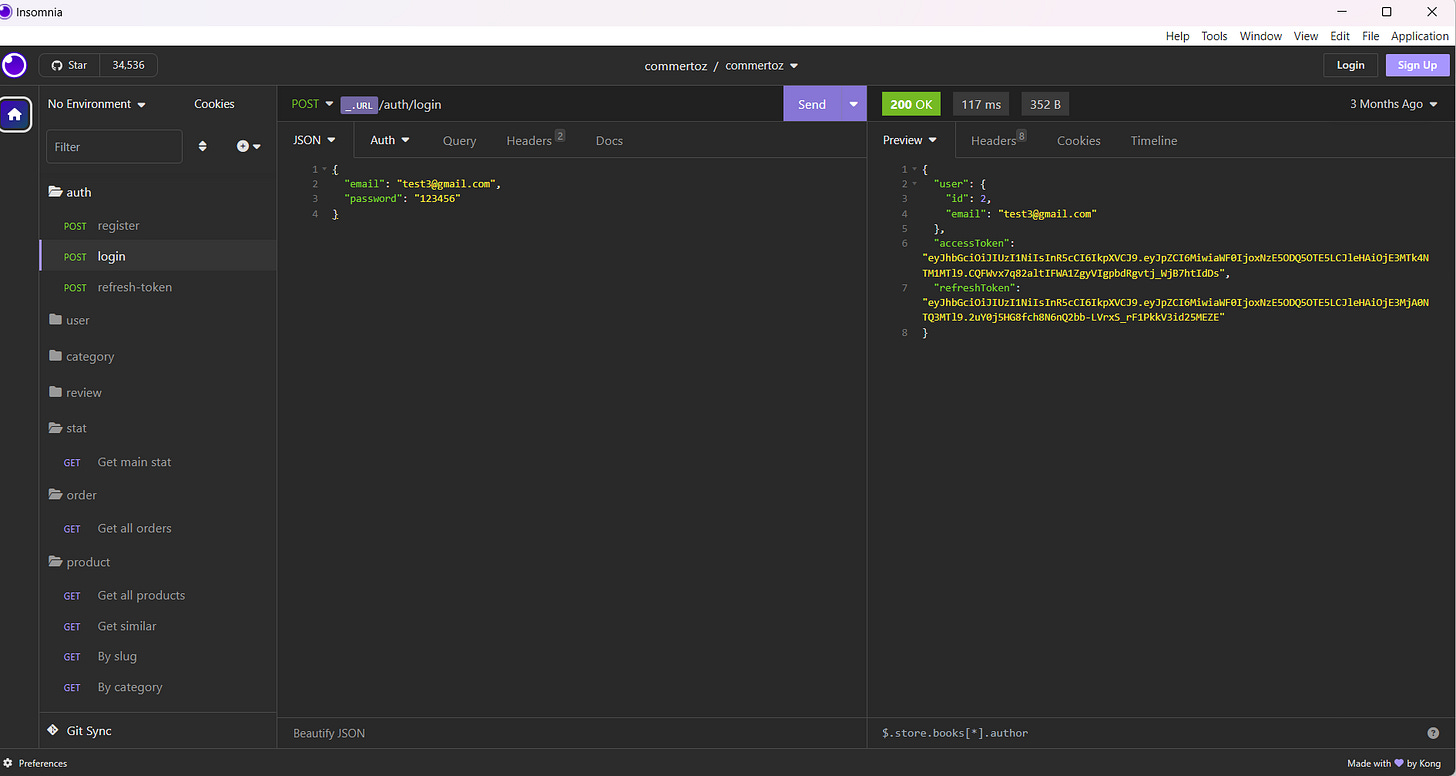This screenshot has height=776, width=1456.
Task: Click the 34,536 star count
Action: pos(128,65)
